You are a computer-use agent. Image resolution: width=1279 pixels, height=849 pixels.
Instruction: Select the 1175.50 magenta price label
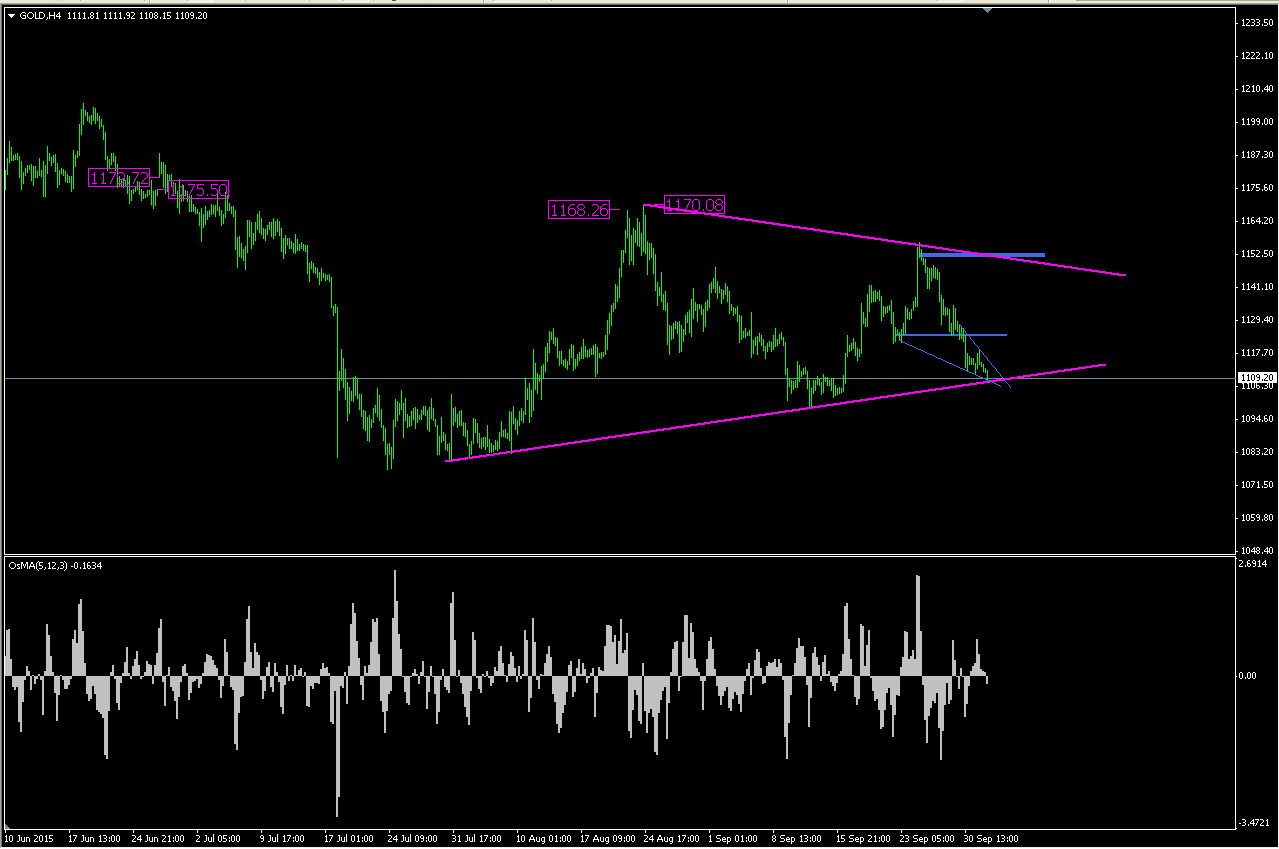coord(199,189)
